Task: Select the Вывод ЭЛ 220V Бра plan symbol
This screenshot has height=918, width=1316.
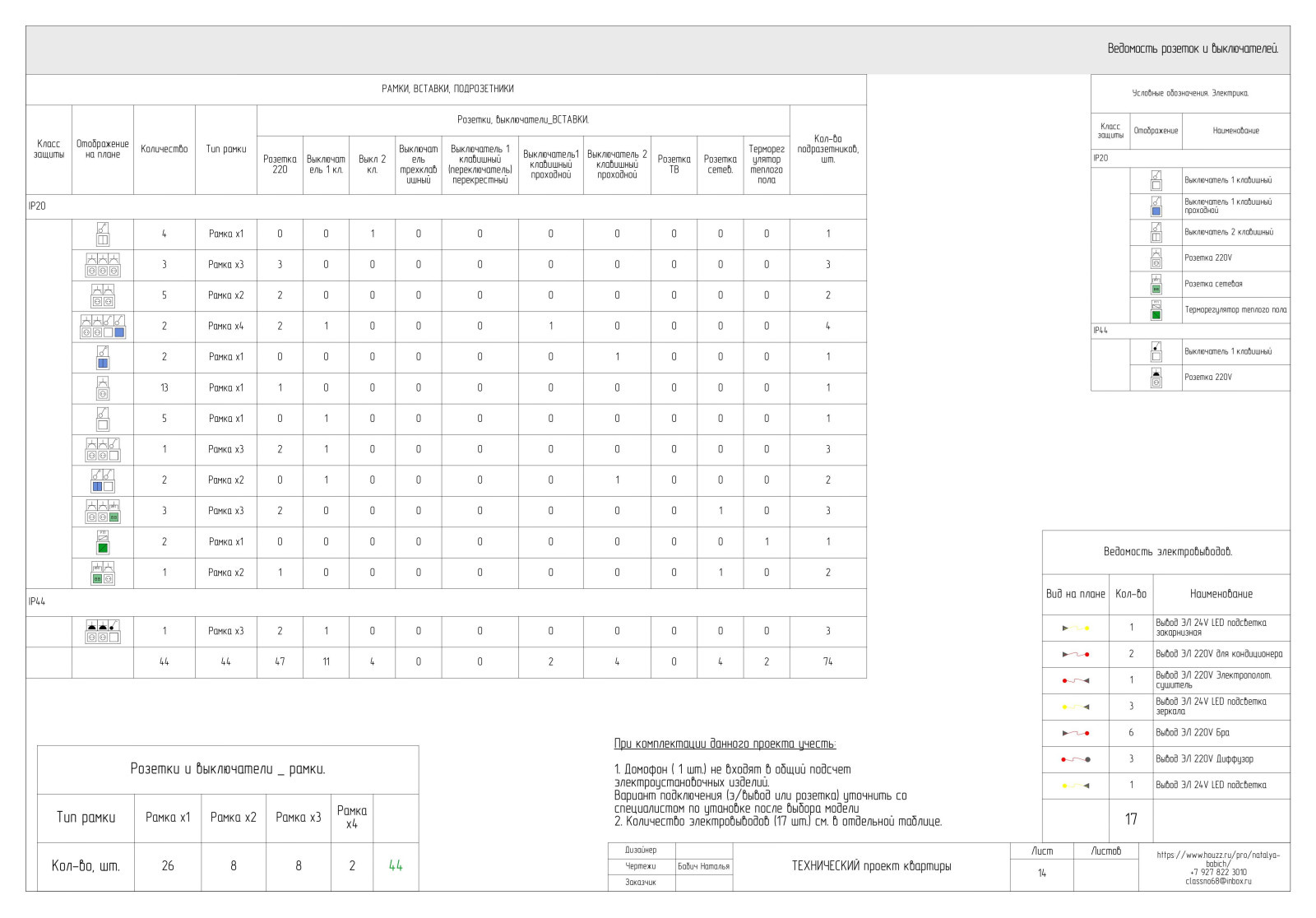Action: (1075, 733)
